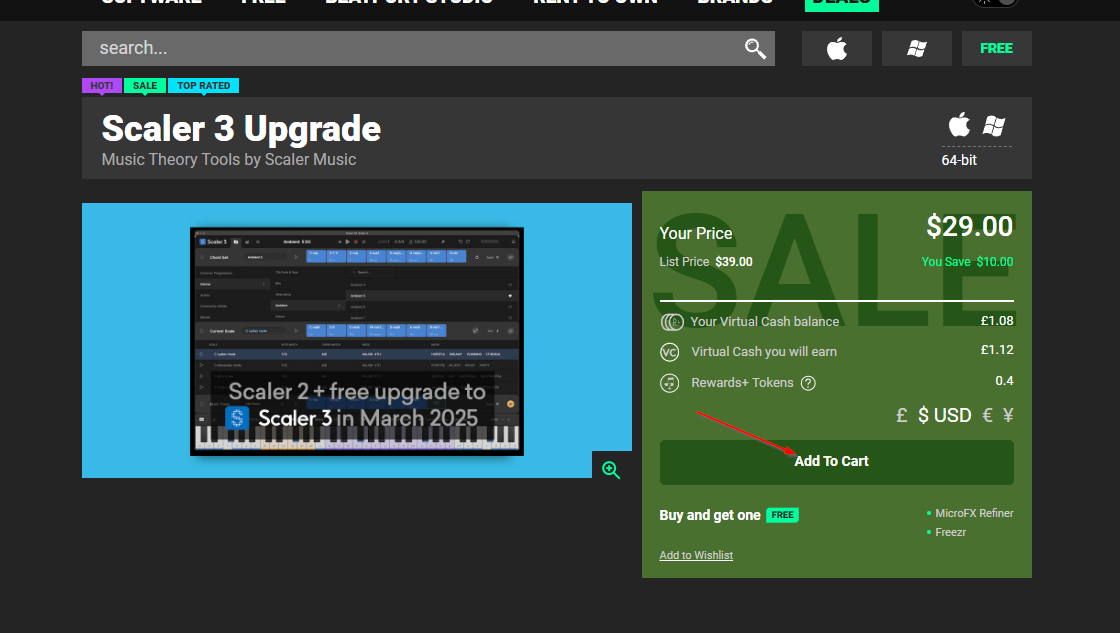Click the Buy and get one text
Viewport: 1120px width, 633px height.
coord(710,515)
